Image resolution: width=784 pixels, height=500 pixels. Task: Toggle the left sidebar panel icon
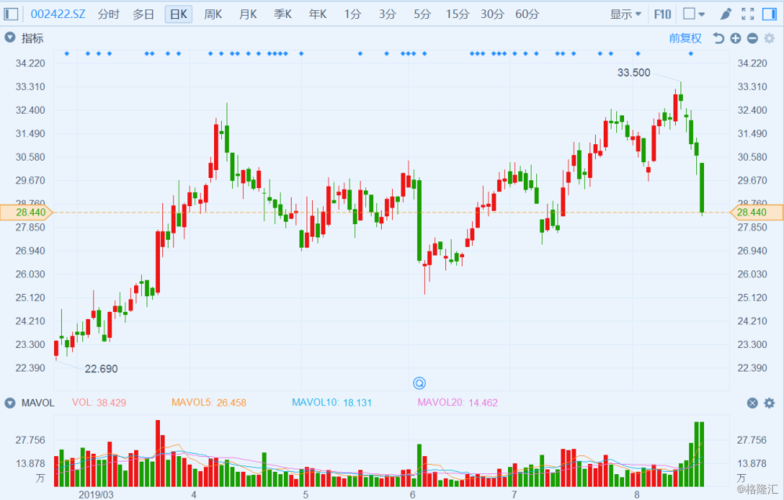coord(12,14)
